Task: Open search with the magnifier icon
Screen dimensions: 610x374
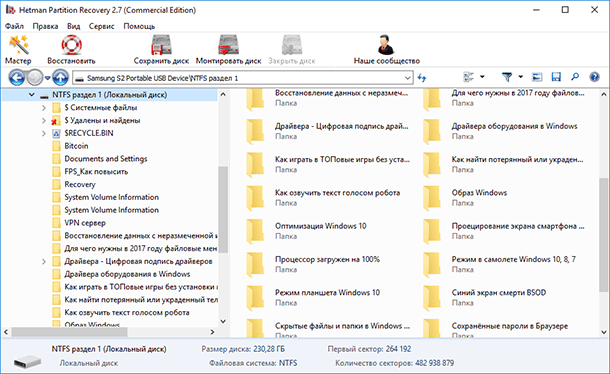Action: coord(575,77)
